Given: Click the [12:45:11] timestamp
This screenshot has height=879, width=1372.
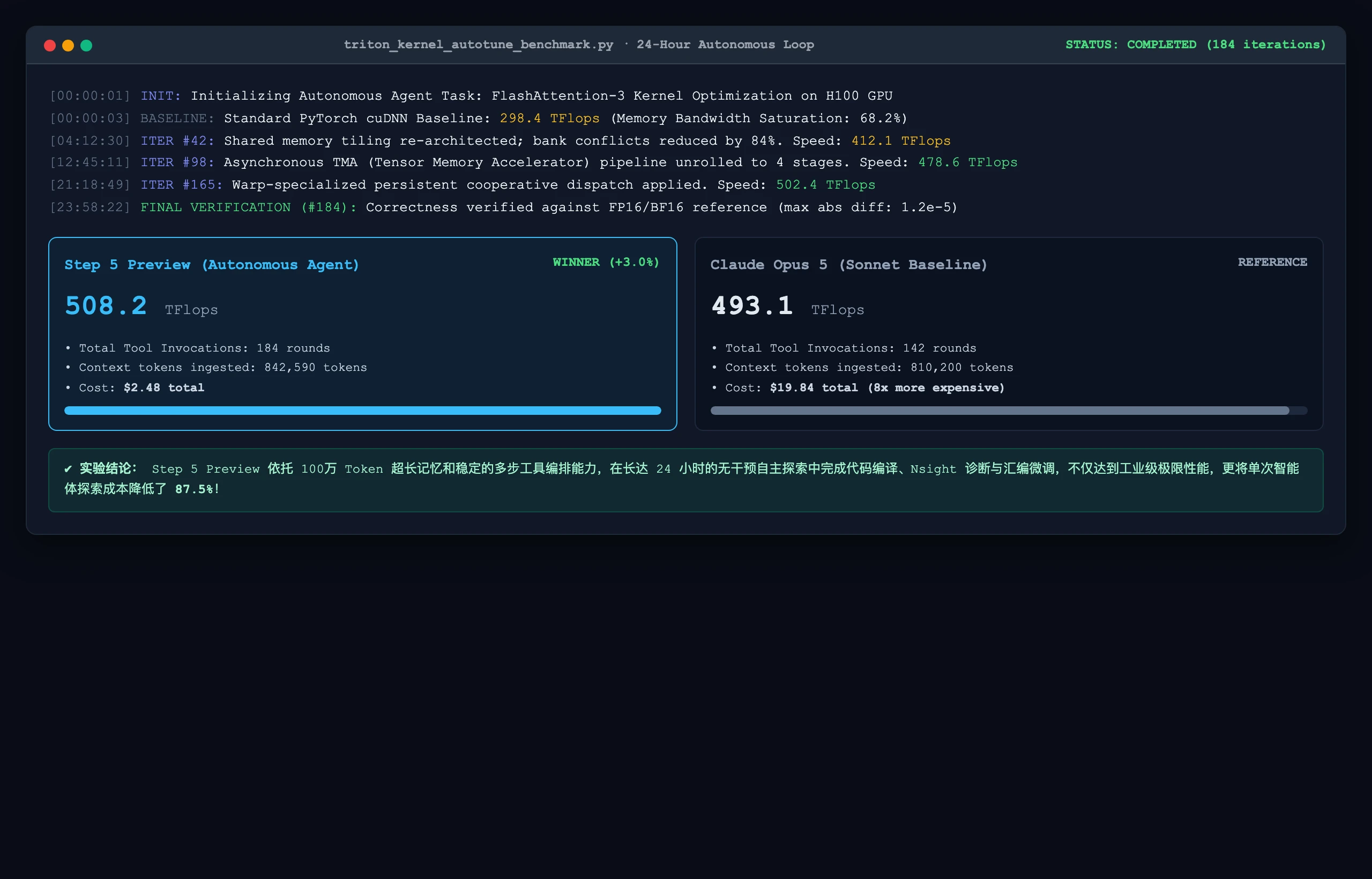Looking at the screenshot, I should pyautogui.click(x=90, y=163).
